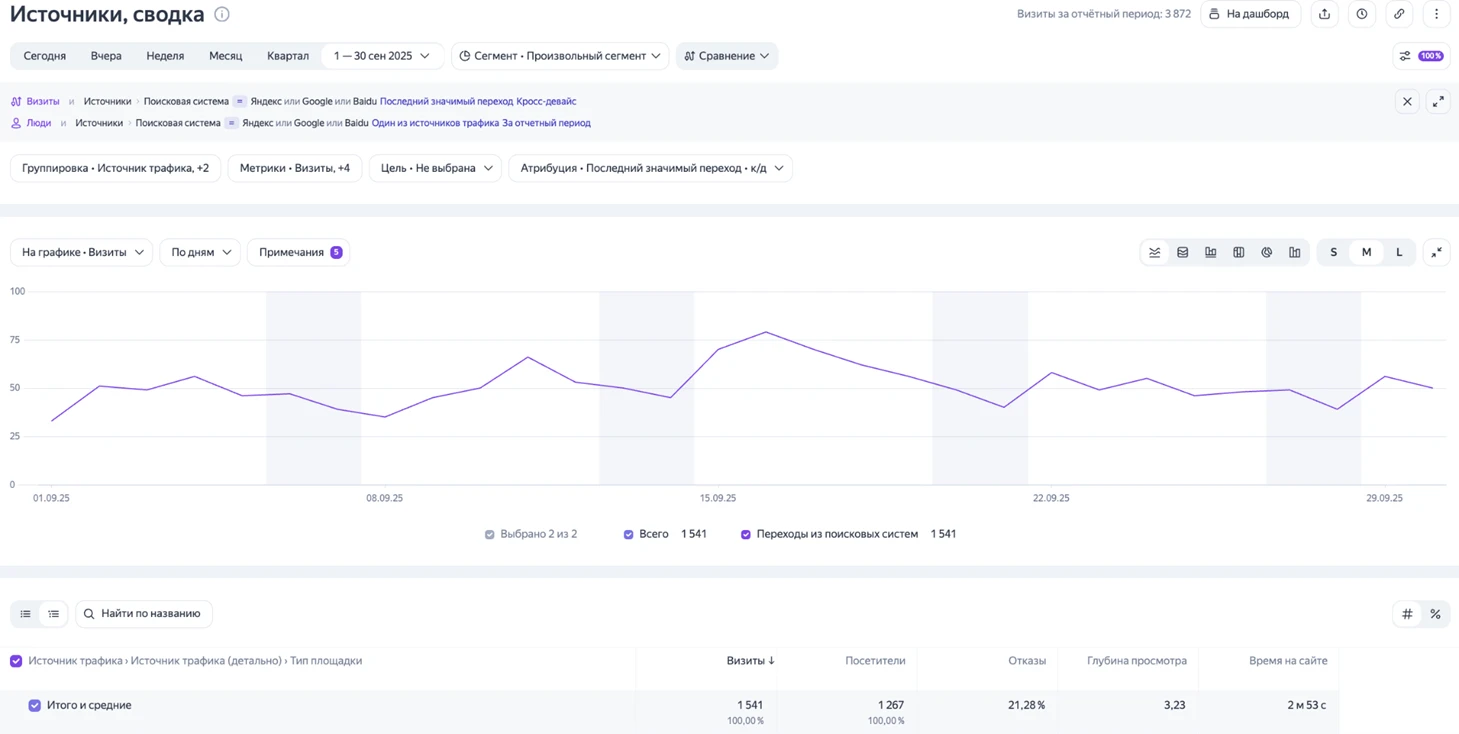Select the line chart view icon
1459x734 pixels.
click(x=1155, y=253)
